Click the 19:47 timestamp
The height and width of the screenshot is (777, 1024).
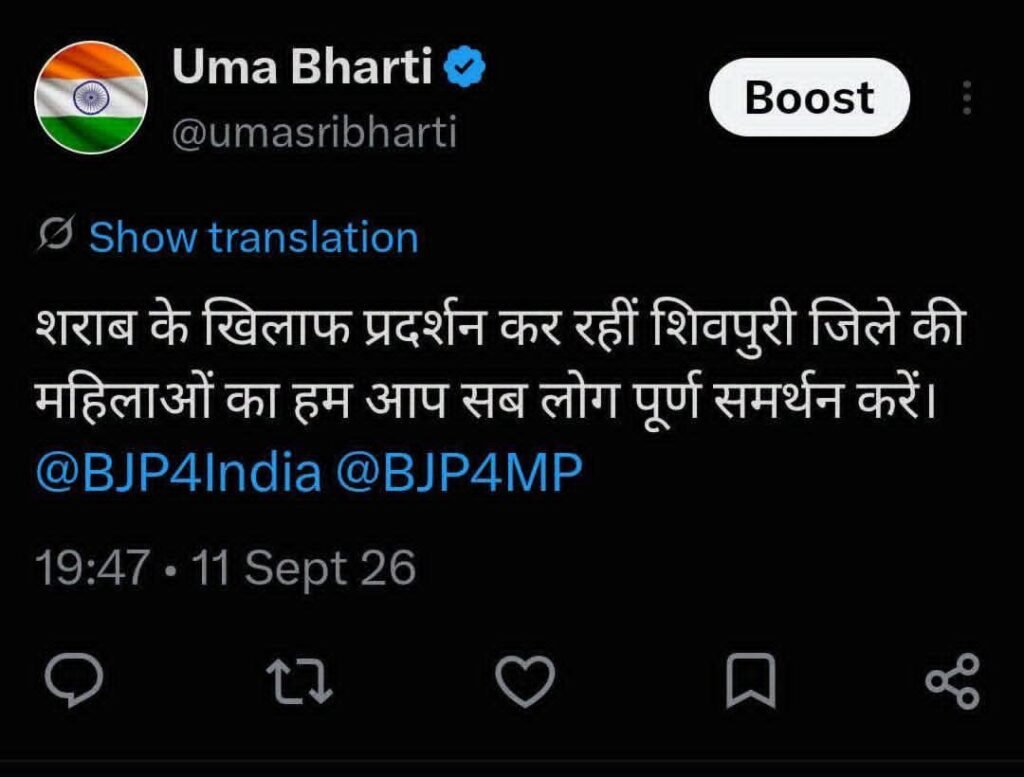(x=92, y=567)
